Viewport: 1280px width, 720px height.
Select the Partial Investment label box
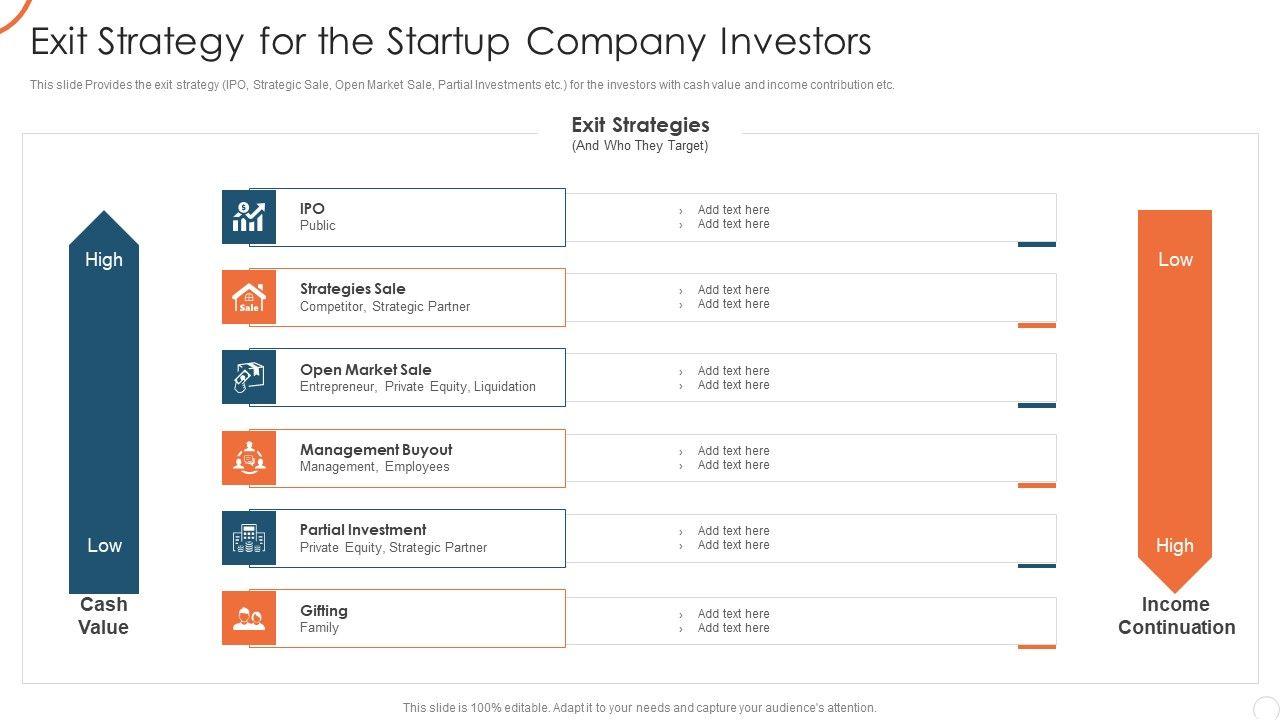click(x=420, y=538)
